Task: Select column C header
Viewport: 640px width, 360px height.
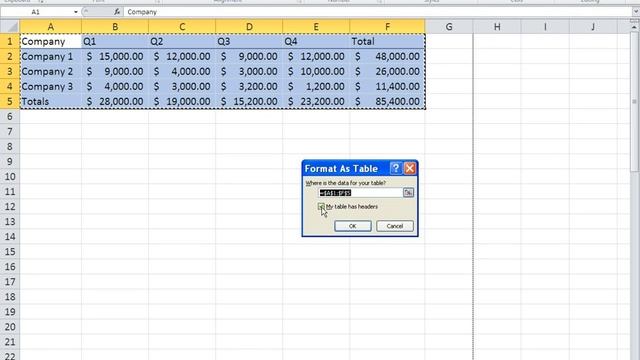Action: [182, 27]
